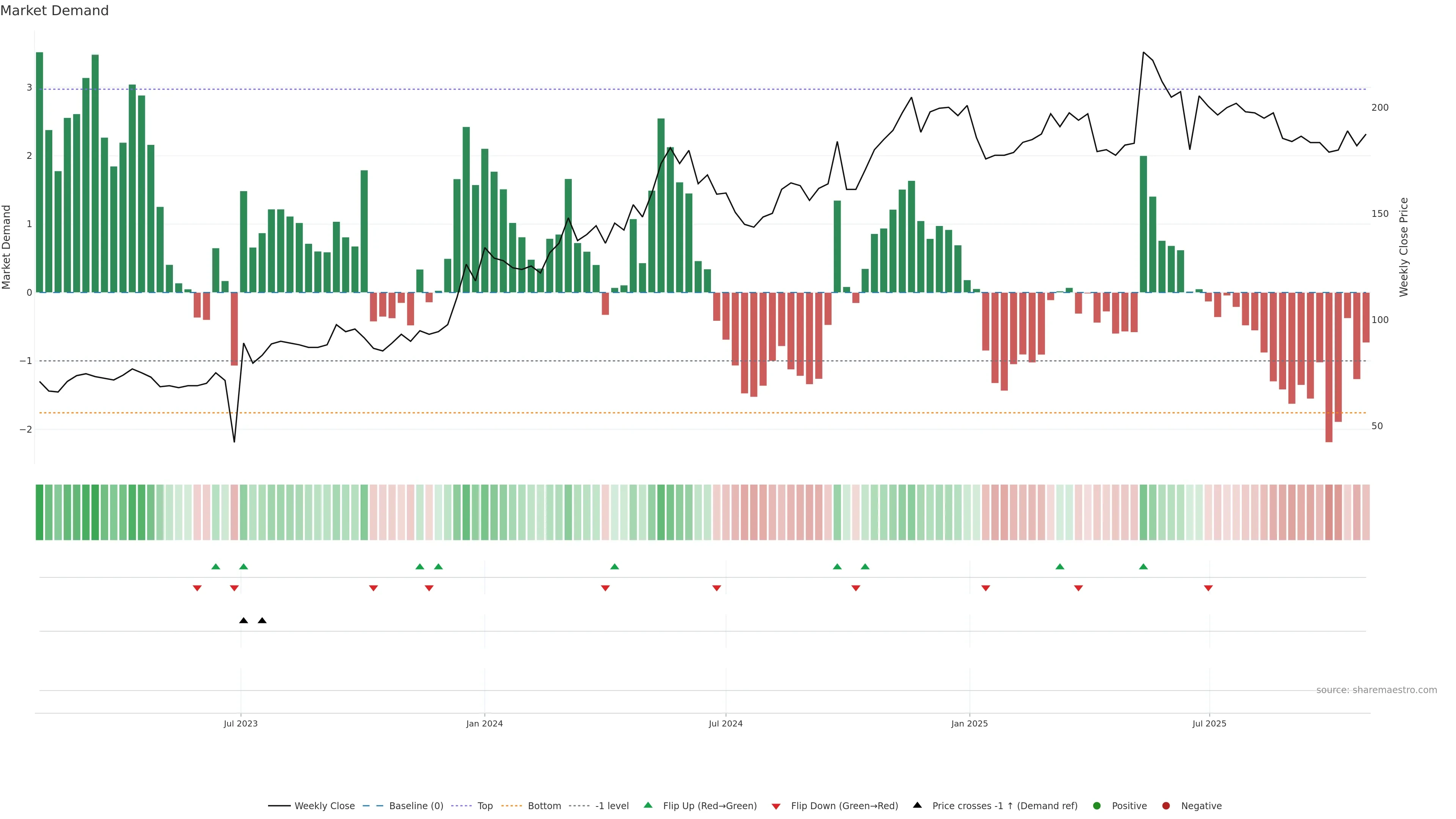
Task: Click the green Positive legend dot
Action: tap(1097, 805)
